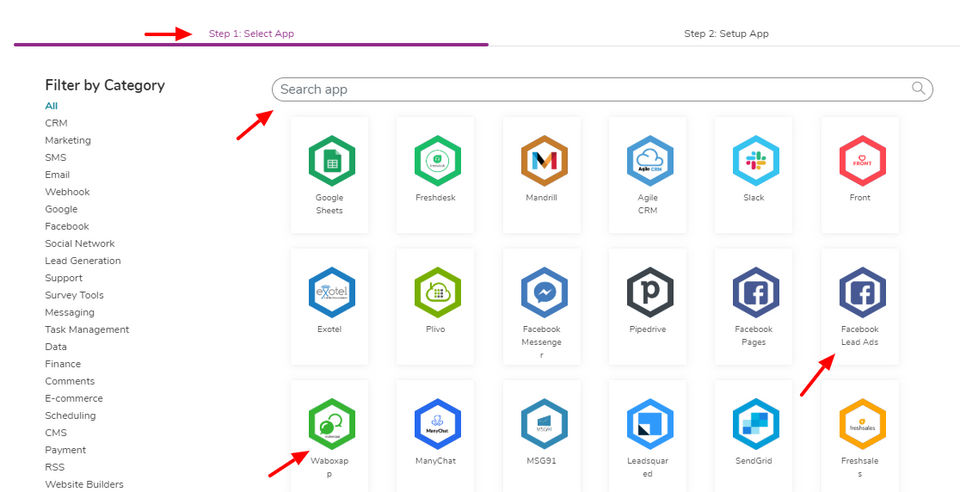Choose the SendGrid app icon
Image resolution: width=960 pixels, height=492 pixels.
(756, 423)
